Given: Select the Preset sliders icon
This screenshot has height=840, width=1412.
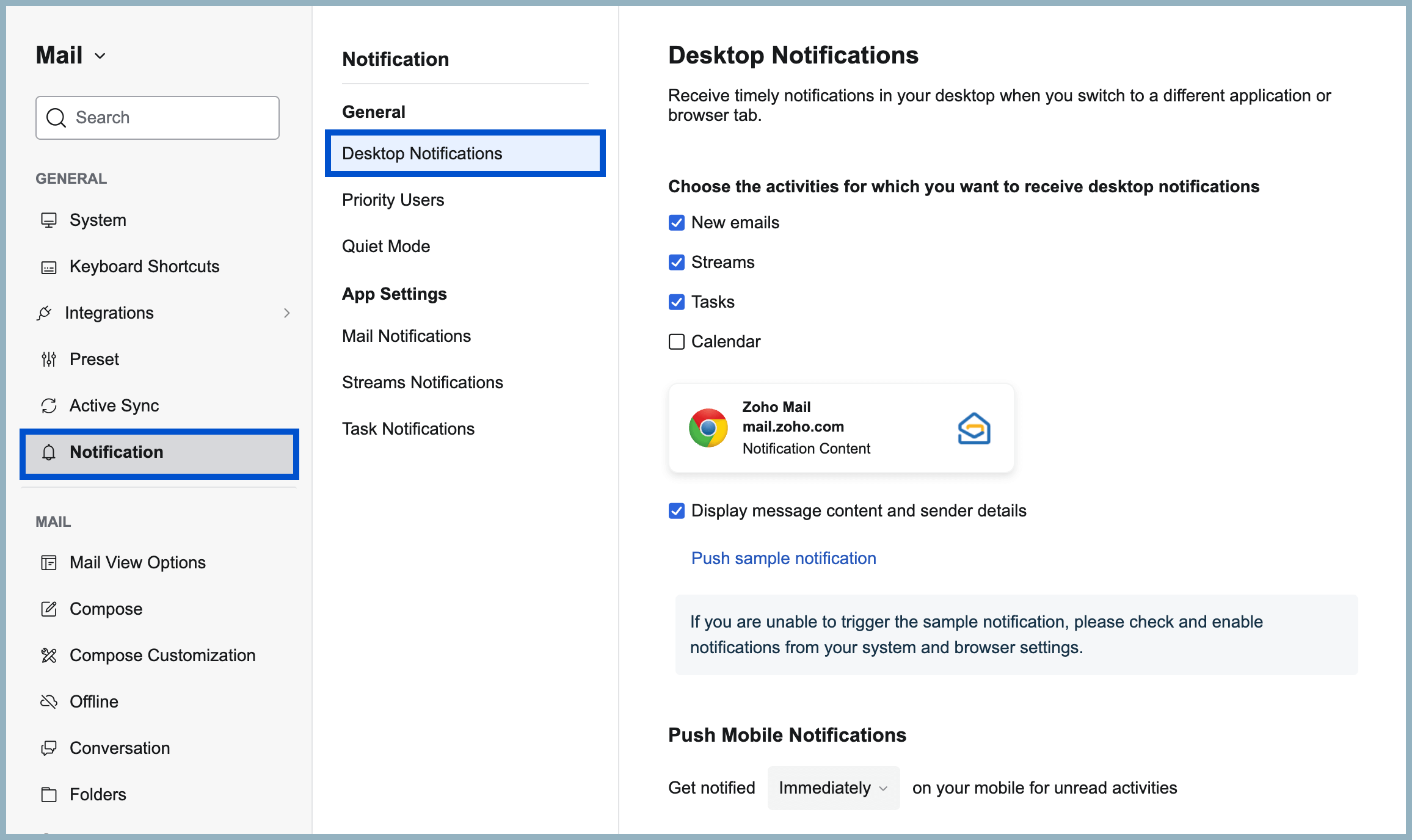Looking at the screenshot, I should click(x=49, y=360).
